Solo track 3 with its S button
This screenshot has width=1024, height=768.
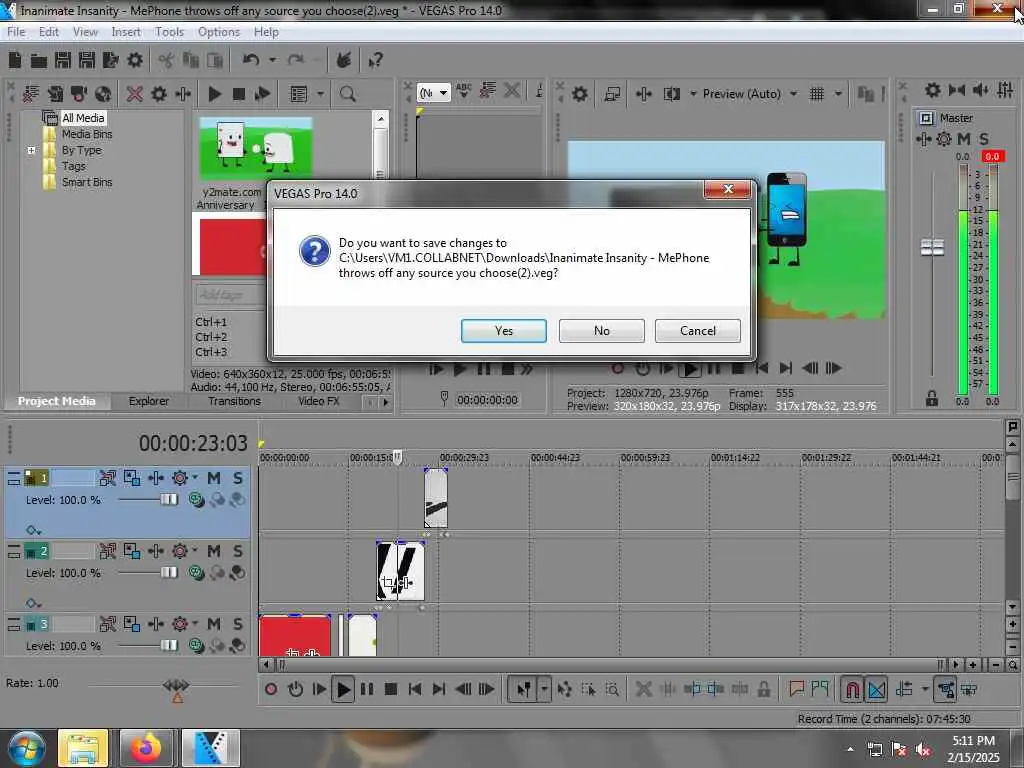click(238, 624)
